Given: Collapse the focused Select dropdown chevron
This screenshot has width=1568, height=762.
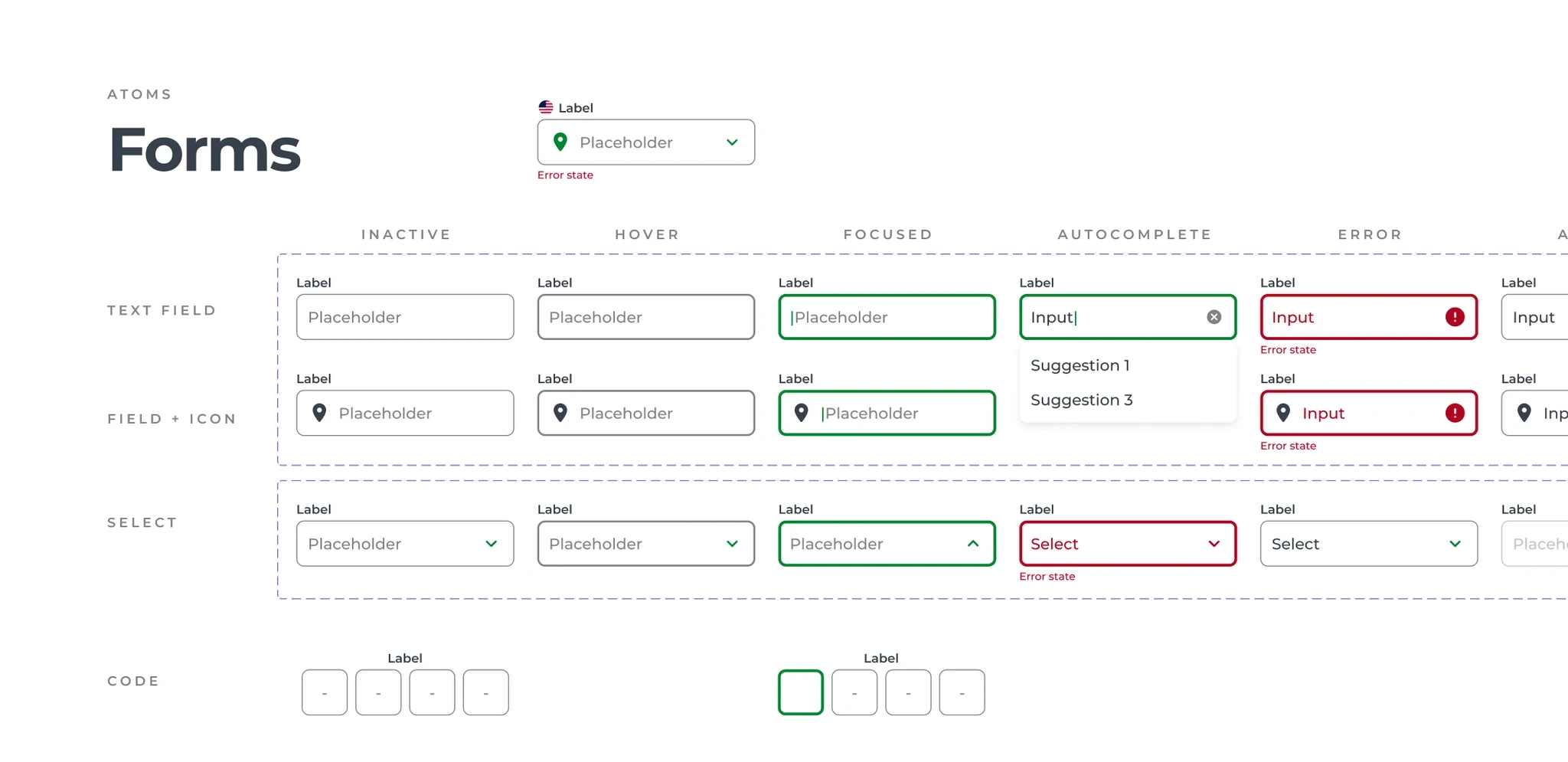Looking at the screenshot, I should pos(973,544).
